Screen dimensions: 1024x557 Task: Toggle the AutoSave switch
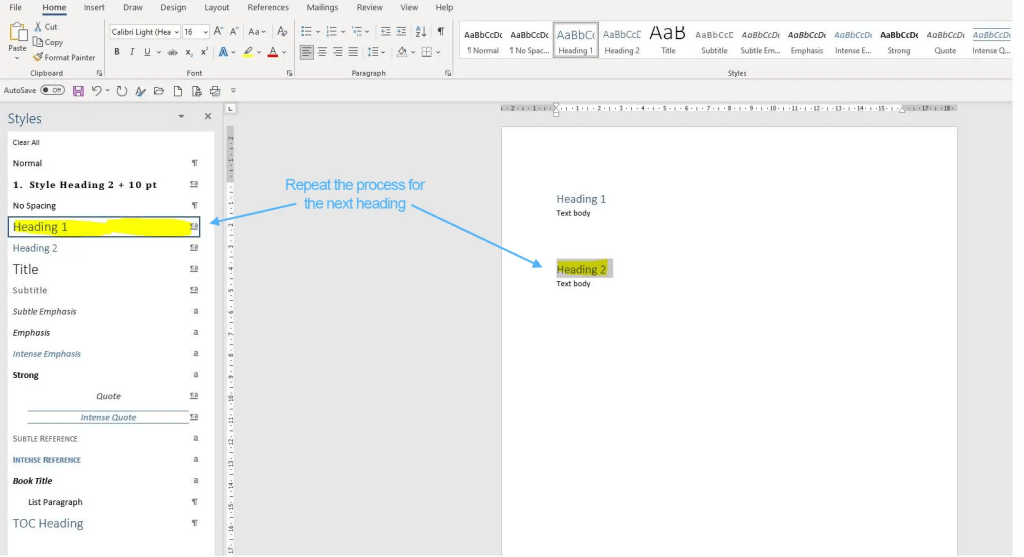[x=52, y=90]
